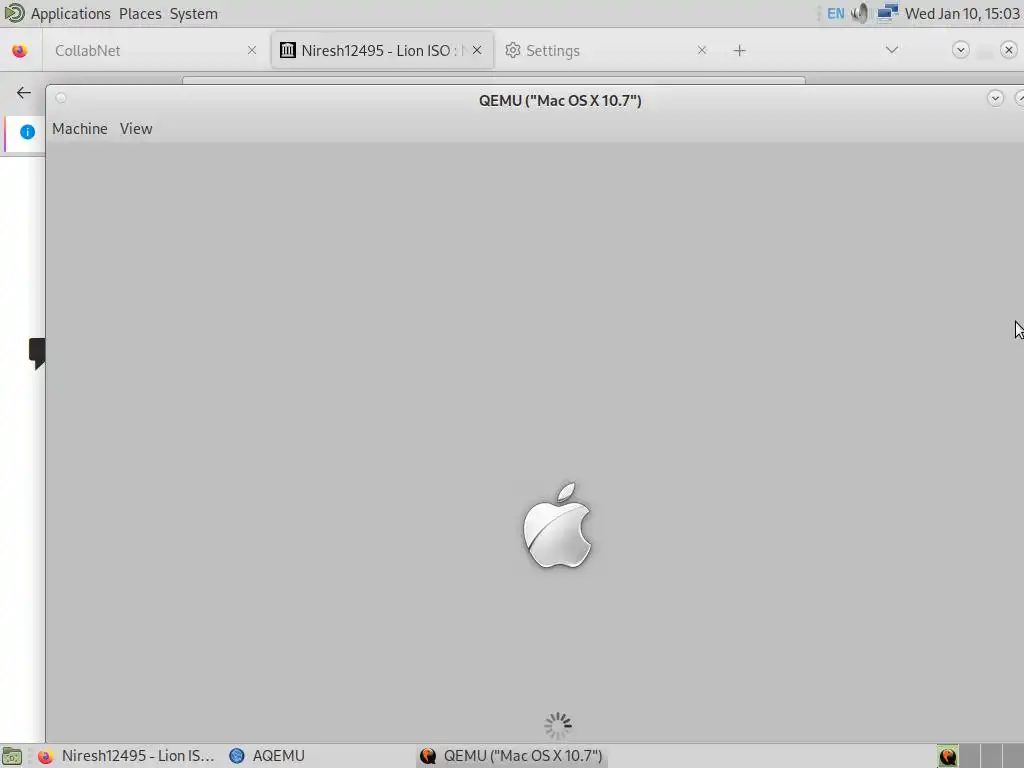This screenshot has width=1024, height=768.
Task: Click the black comment bubble icon in Firefox
Action: point(37,353)
